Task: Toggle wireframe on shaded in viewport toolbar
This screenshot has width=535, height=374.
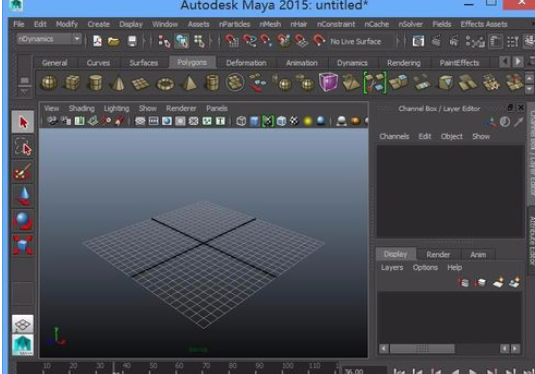Action: pyautogui.click(x=281, y=121)
